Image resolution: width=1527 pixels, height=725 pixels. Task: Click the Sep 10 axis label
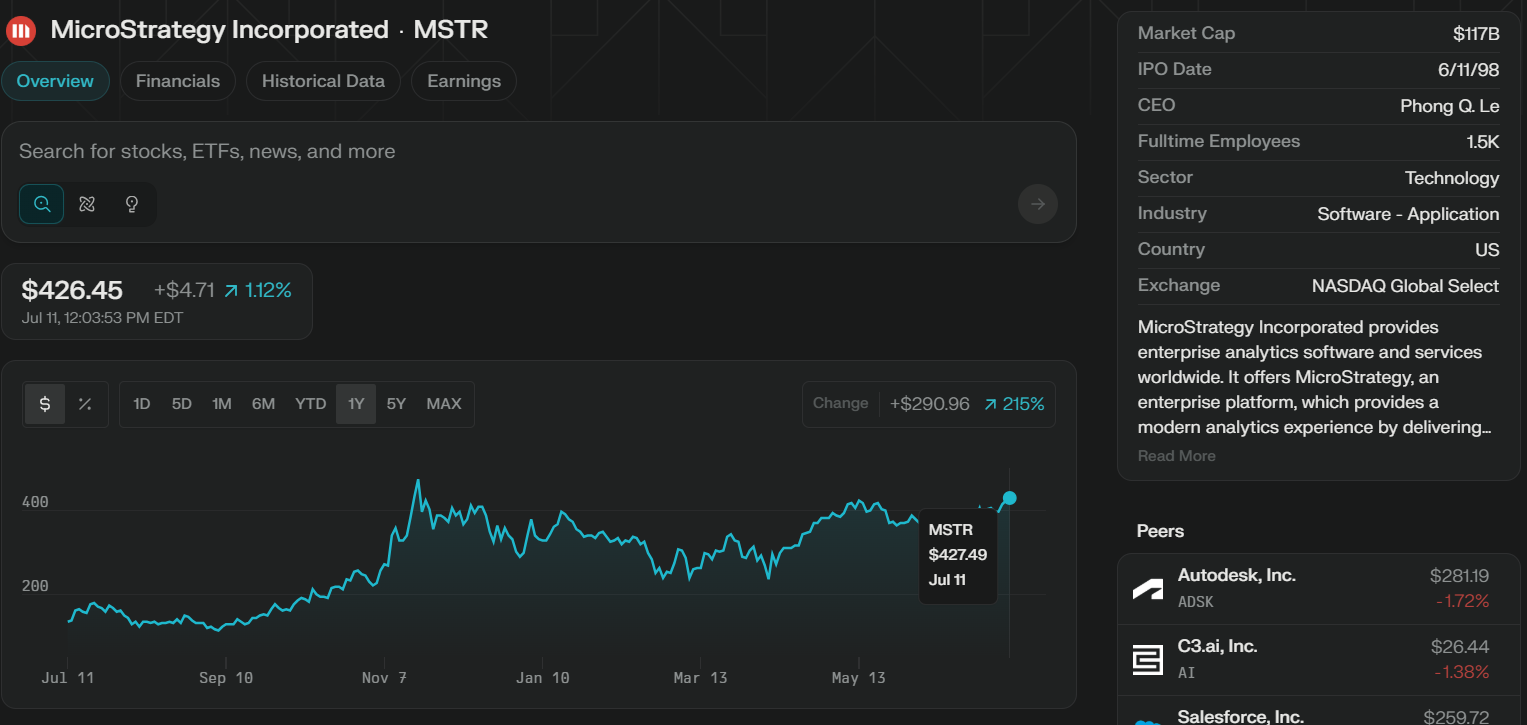tap(226, 678)
